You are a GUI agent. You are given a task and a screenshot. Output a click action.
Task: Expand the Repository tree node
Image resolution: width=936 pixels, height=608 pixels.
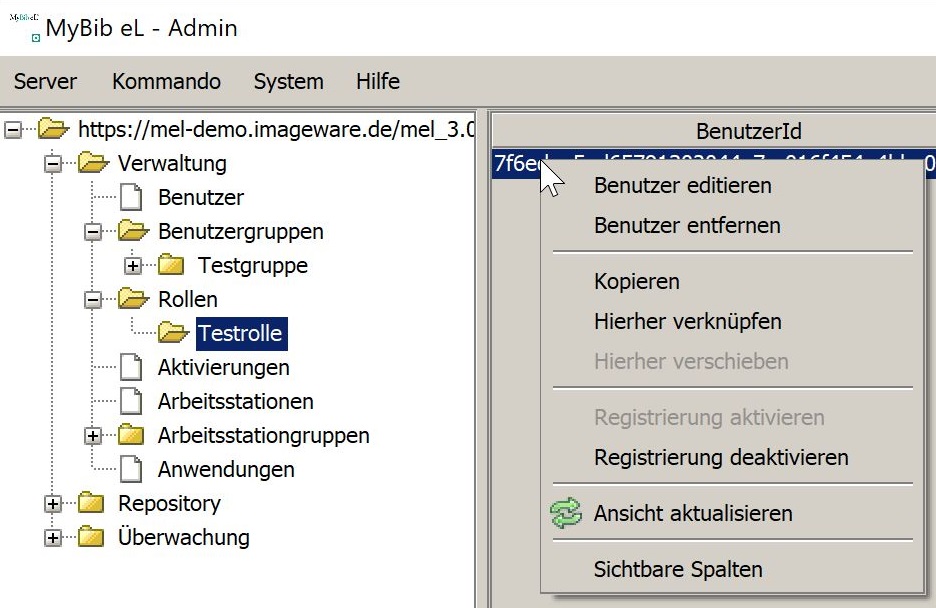coord(53,504)
